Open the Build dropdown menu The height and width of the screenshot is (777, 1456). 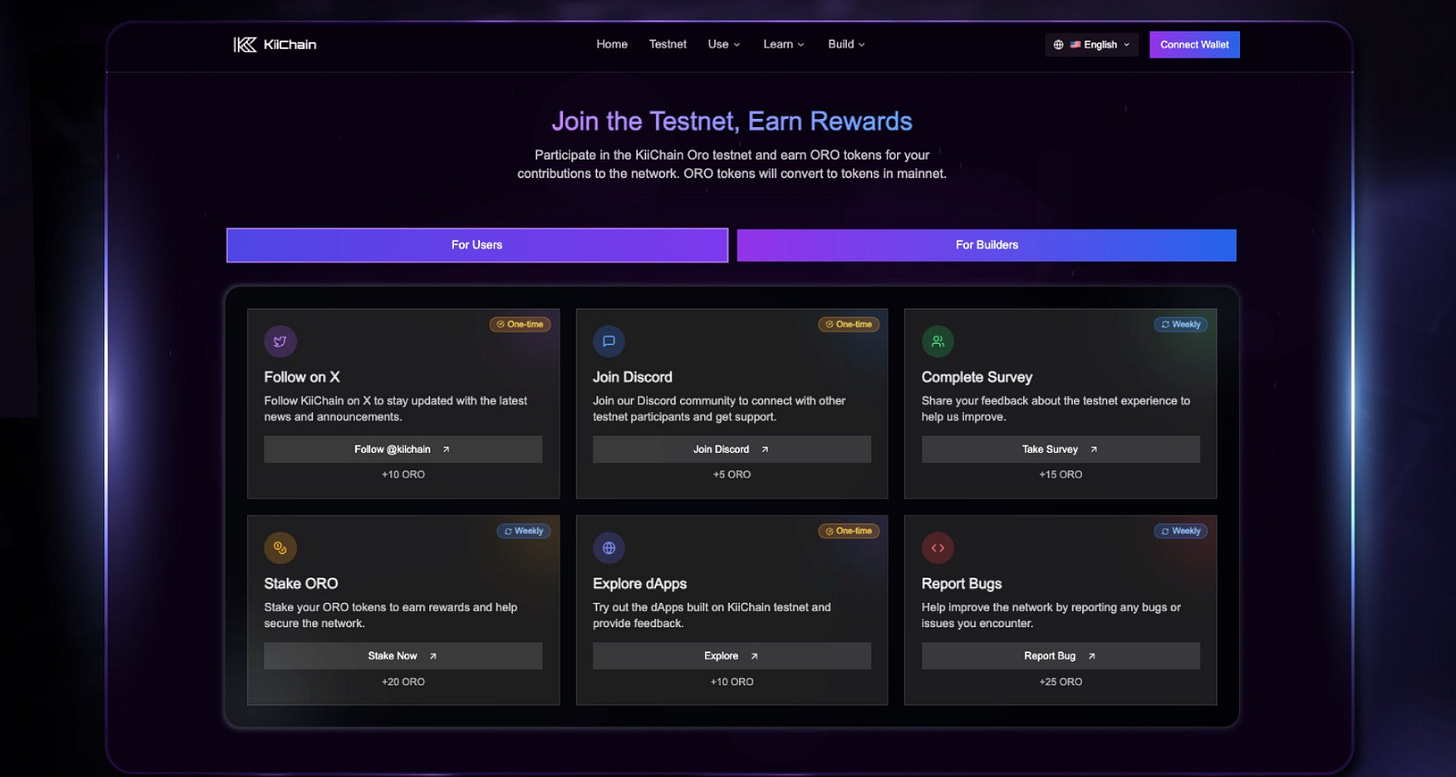click(846, 44)
